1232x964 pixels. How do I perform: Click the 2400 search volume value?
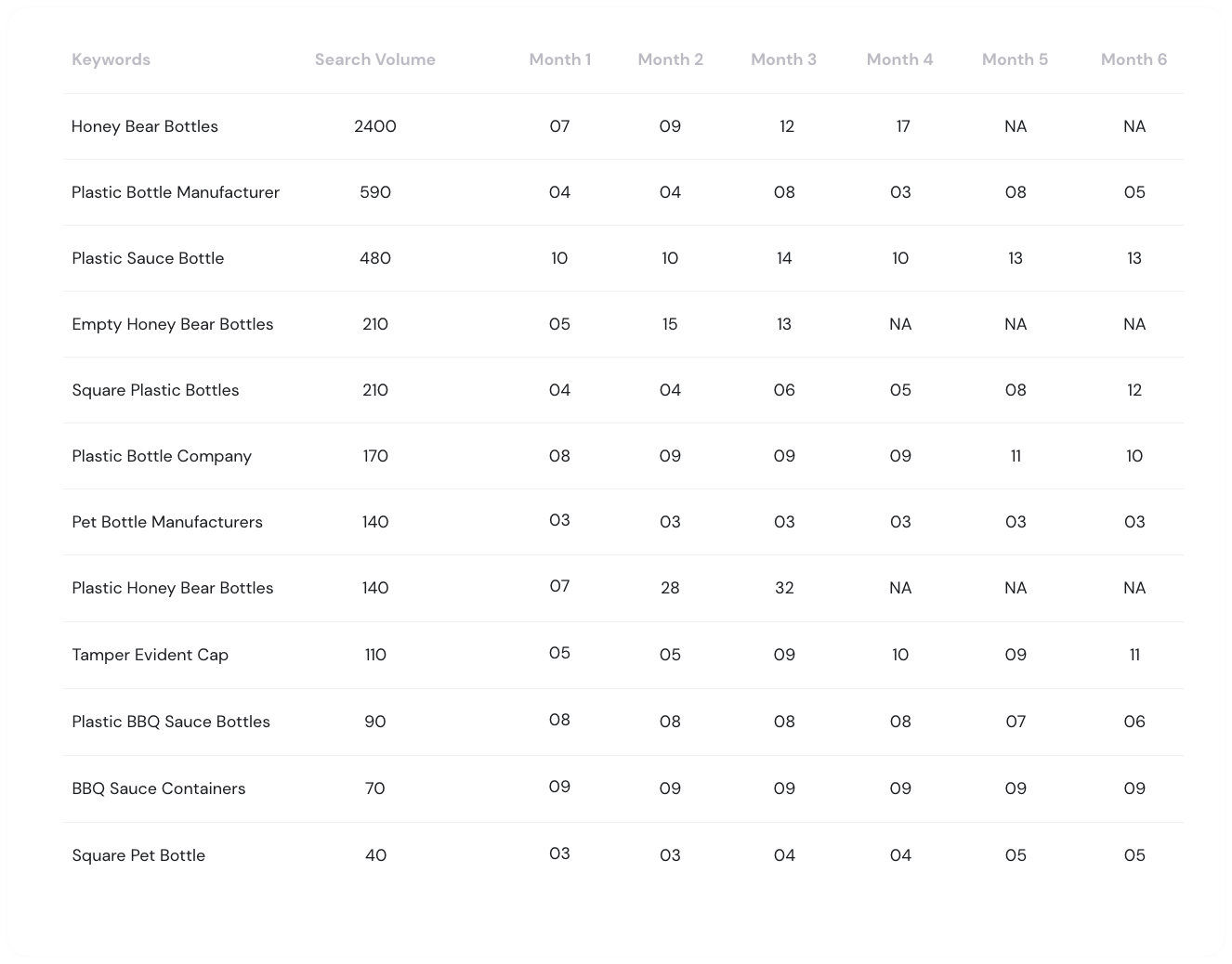375,126
